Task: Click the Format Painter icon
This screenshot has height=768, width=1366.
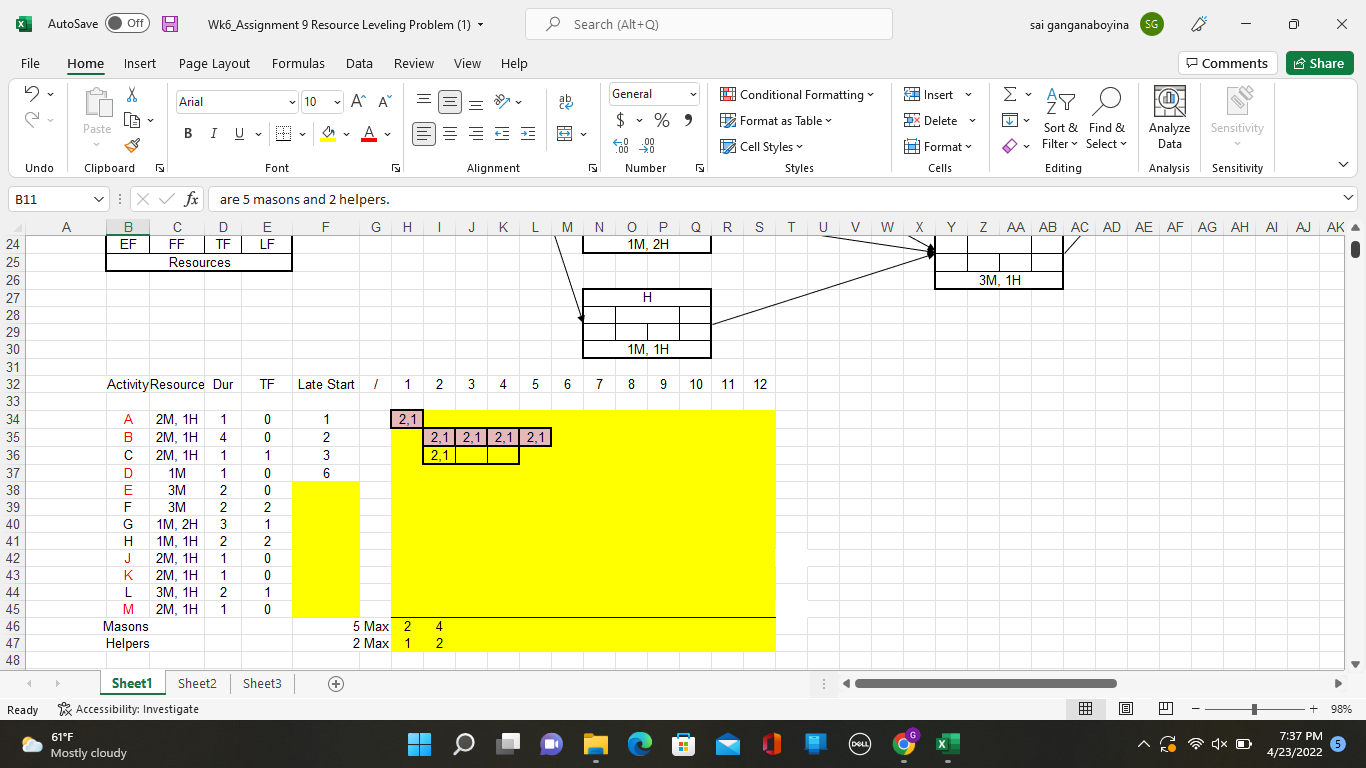Action: pos(132,146)
